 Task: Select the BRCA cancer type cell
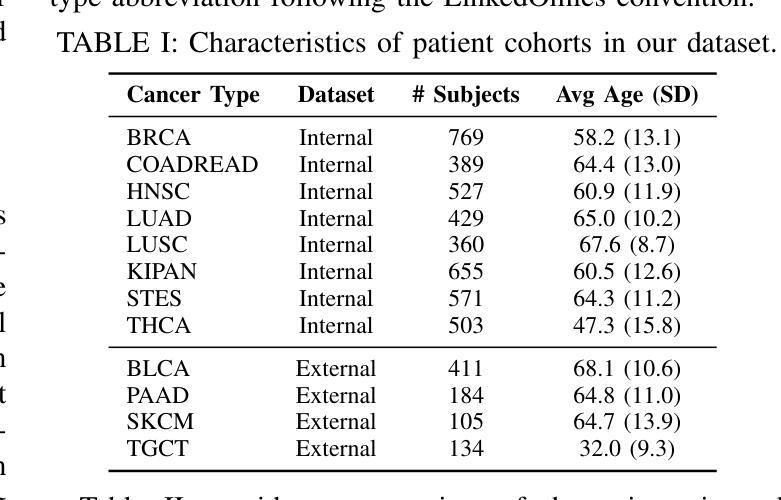tap(158, 138)
